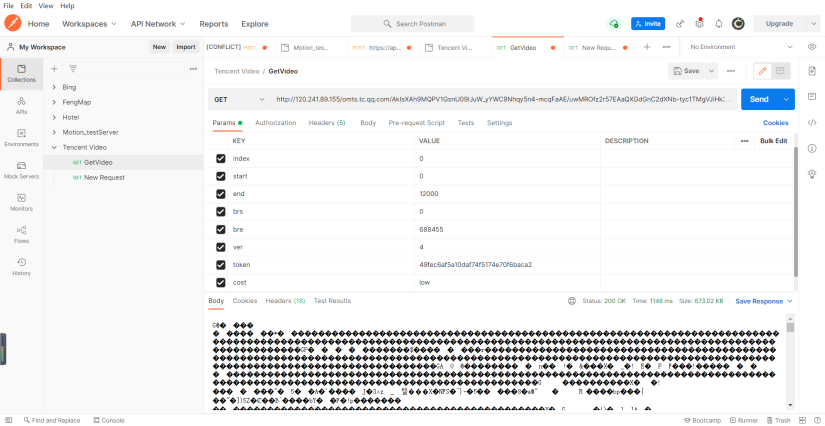Click the sync status cloud icon
Screen dimensions: 825x426
[x=613, y=24]
